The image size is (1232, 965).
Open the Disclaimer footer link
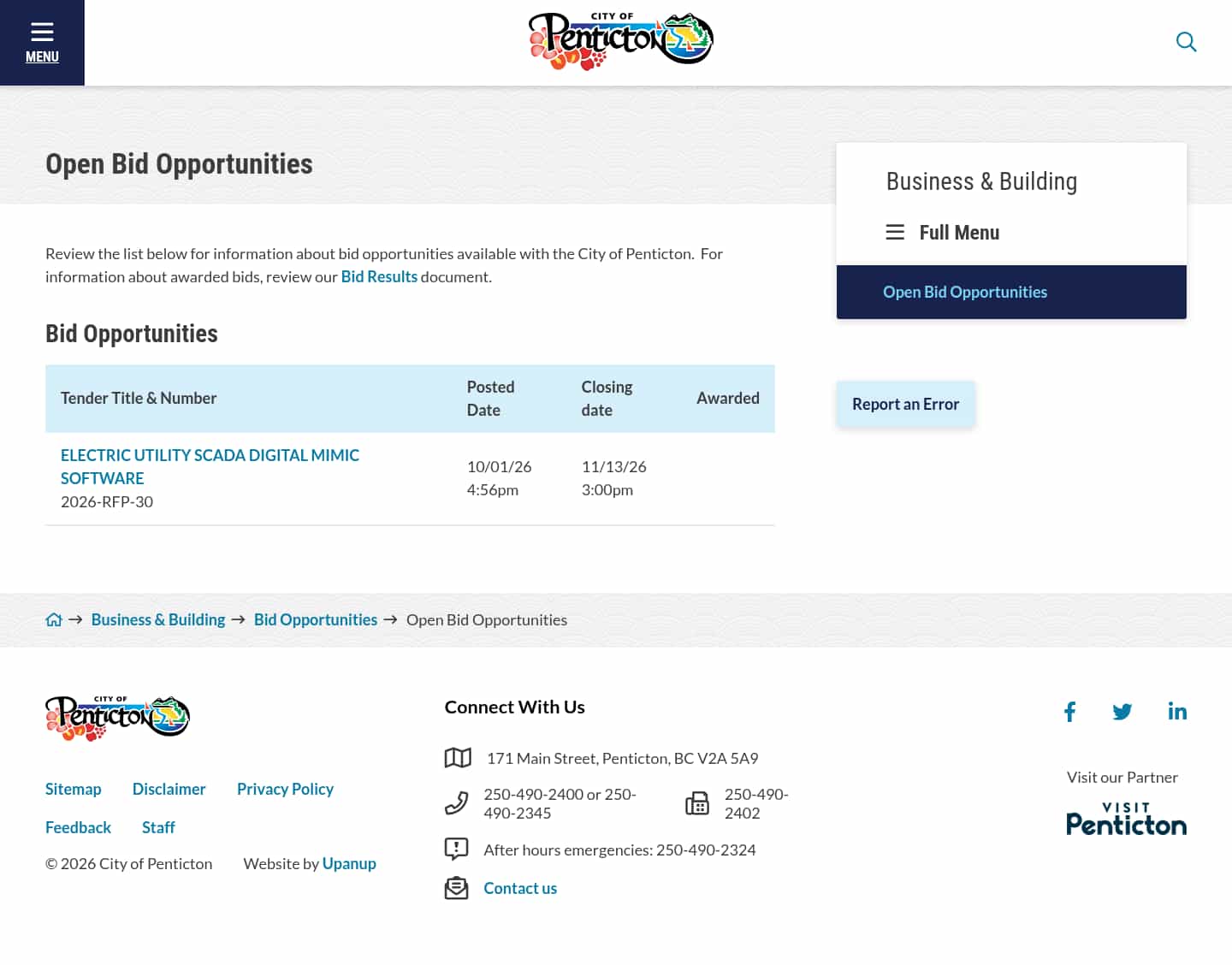(169, 789)
